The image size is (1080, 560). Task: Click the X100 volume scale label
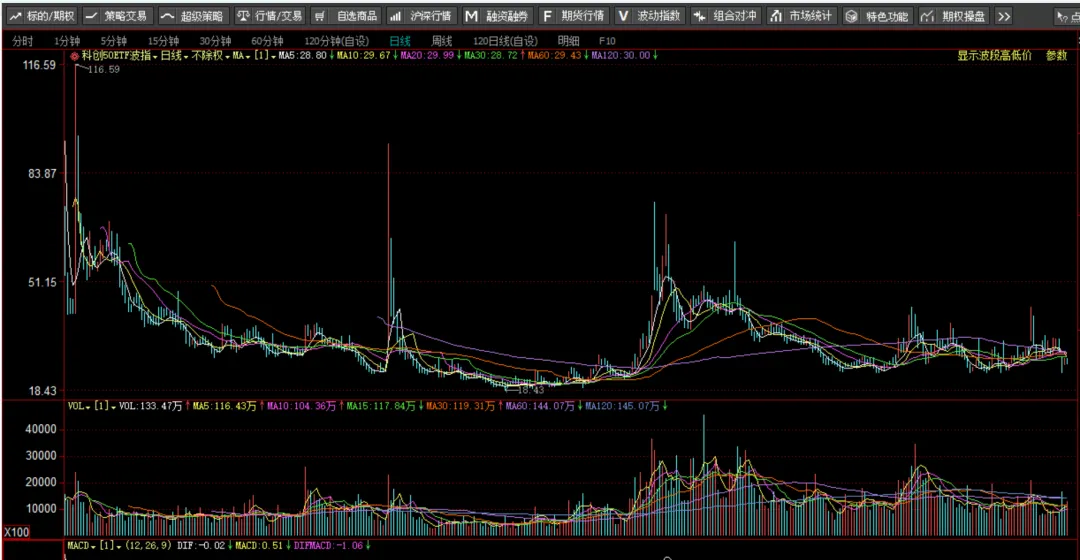click(17, 532)
